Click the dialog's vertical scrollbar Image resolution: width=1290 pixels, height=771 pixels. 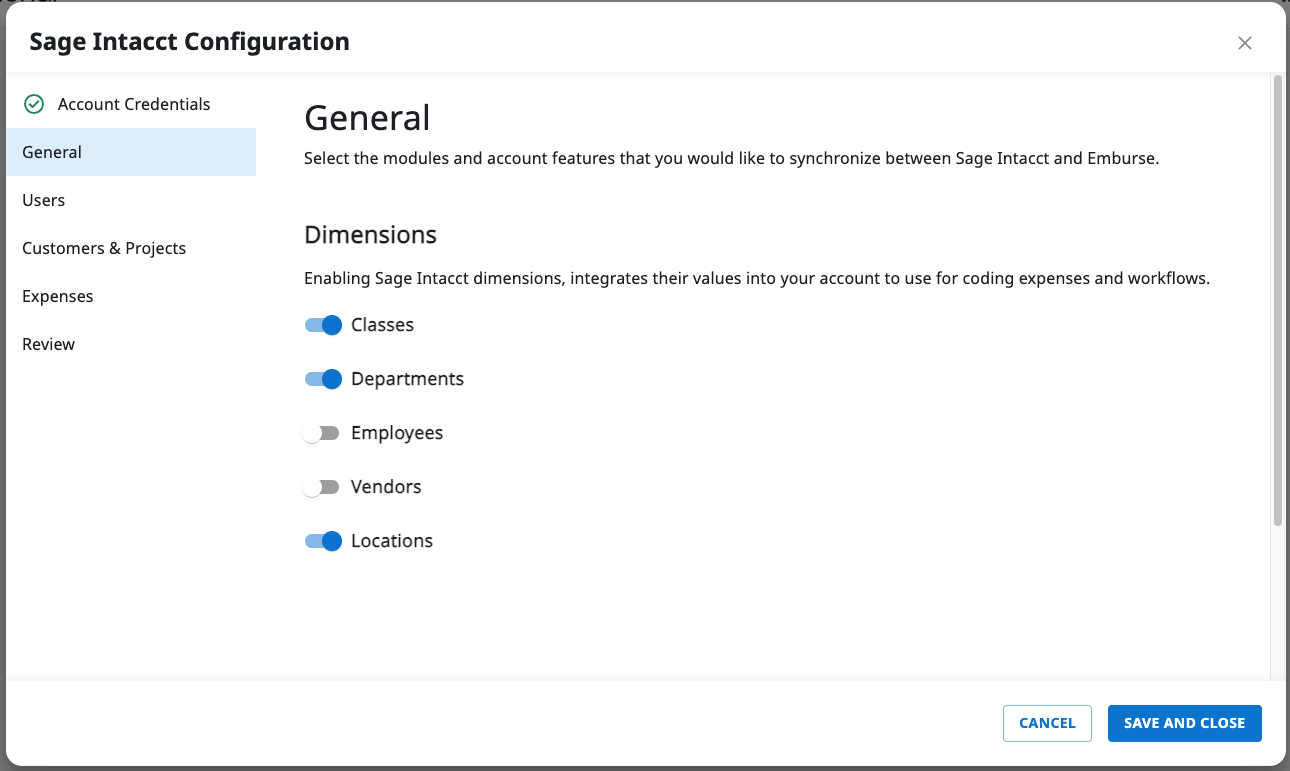tap(1277, 300)
